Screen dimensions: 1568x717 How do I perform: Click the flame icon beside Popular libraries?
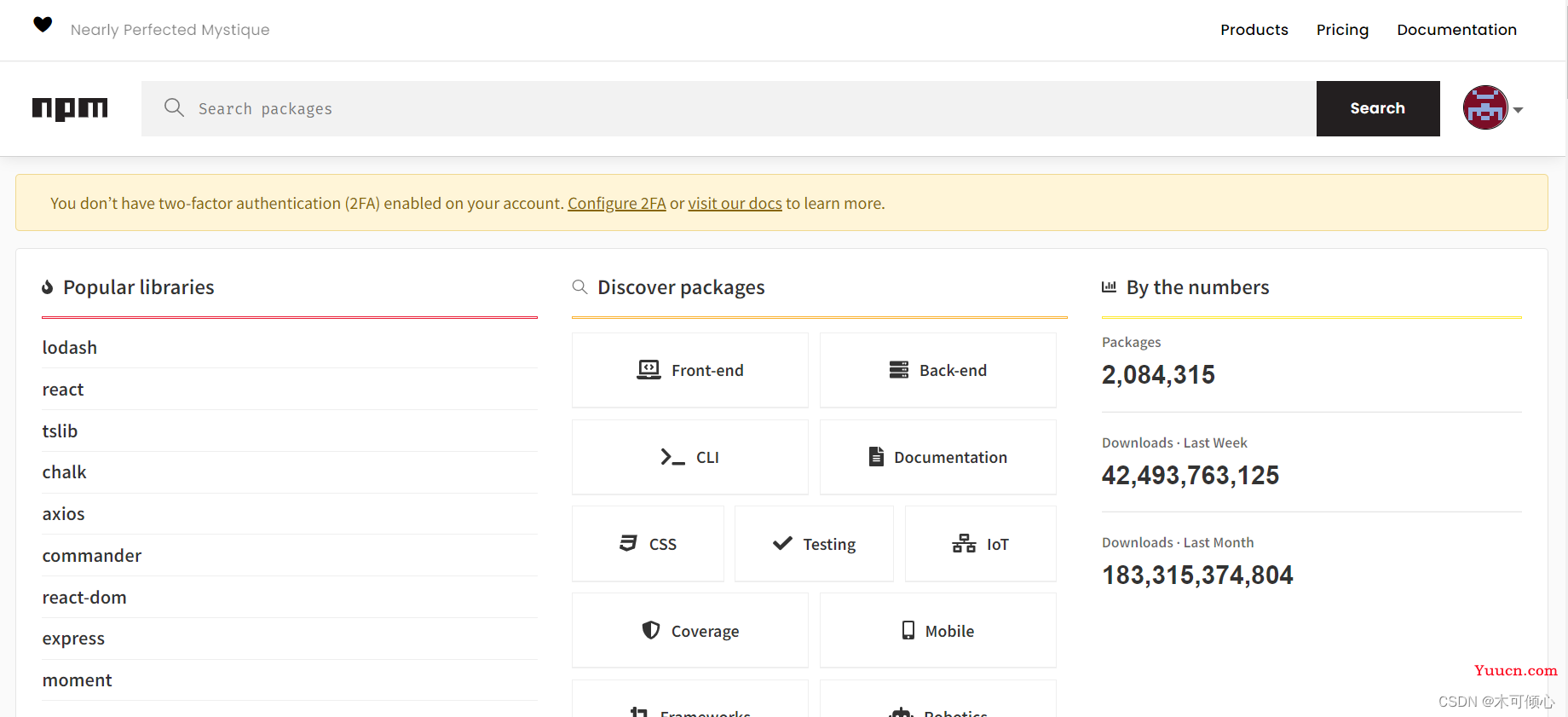click(48, 287)
